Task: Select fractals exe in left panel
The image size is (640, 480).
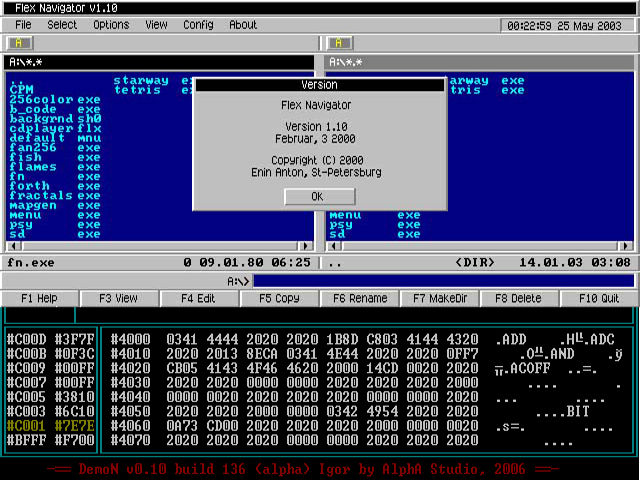Action: pyautogui.click(x=55, y=196)
